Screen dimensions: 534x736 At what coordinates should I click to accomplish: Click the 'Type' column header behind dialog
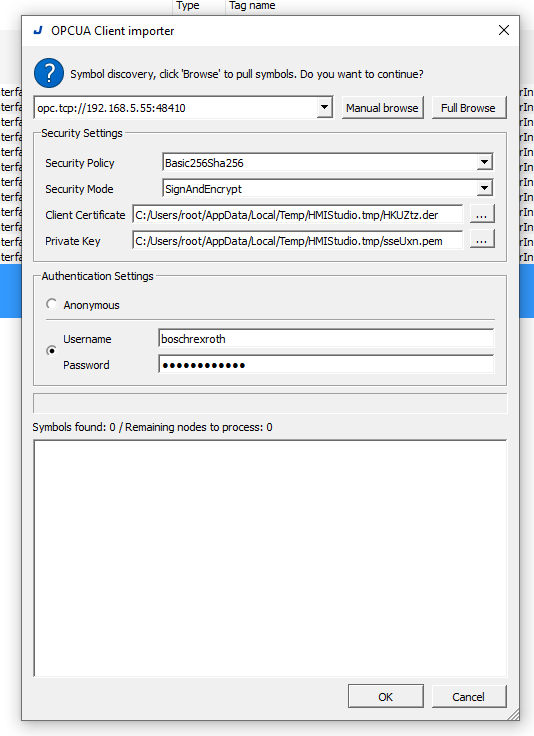tap(188, 6)
